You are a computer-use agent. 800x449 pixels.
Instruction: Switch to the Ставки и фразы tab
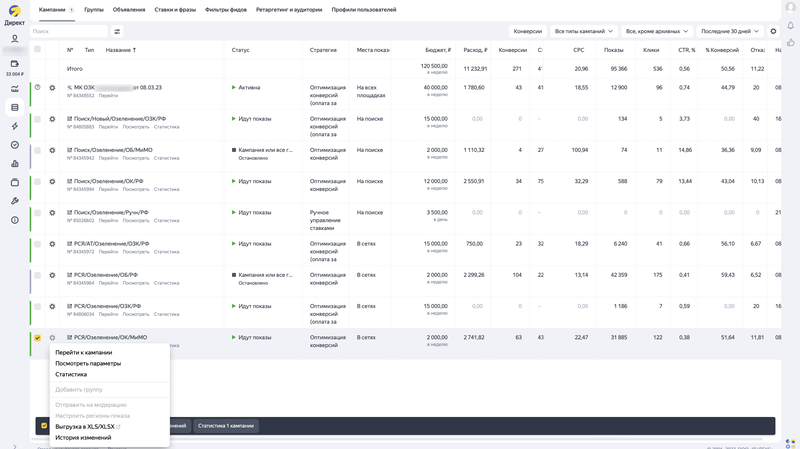tap(175, 10)
